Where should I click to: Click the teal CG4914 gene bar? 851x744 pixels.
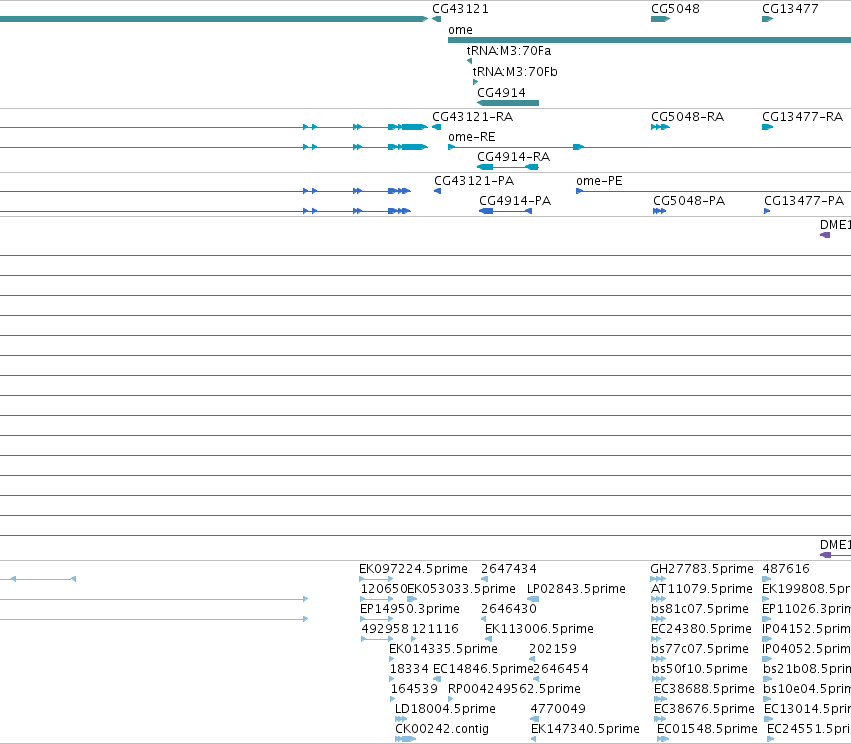508,103
